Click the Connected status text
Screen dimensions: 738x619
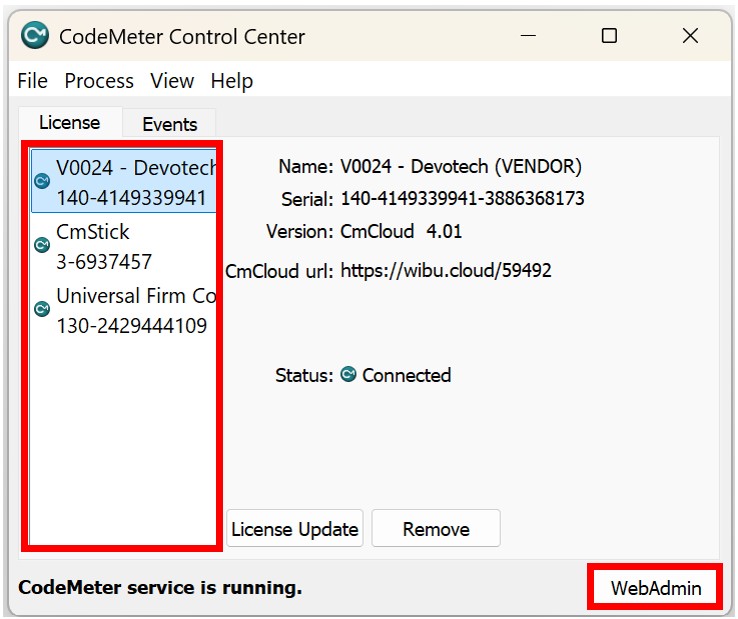pos(407,375)
